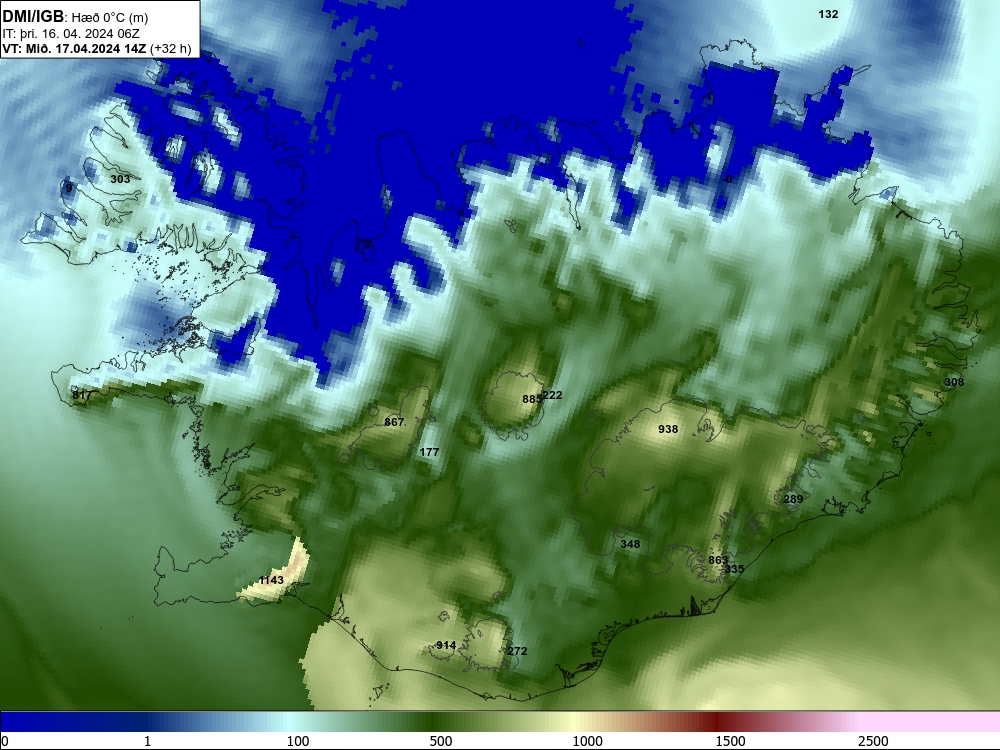Click the map value 335
This screenshot has height=750, width=1000.
[x=735, y=569]
